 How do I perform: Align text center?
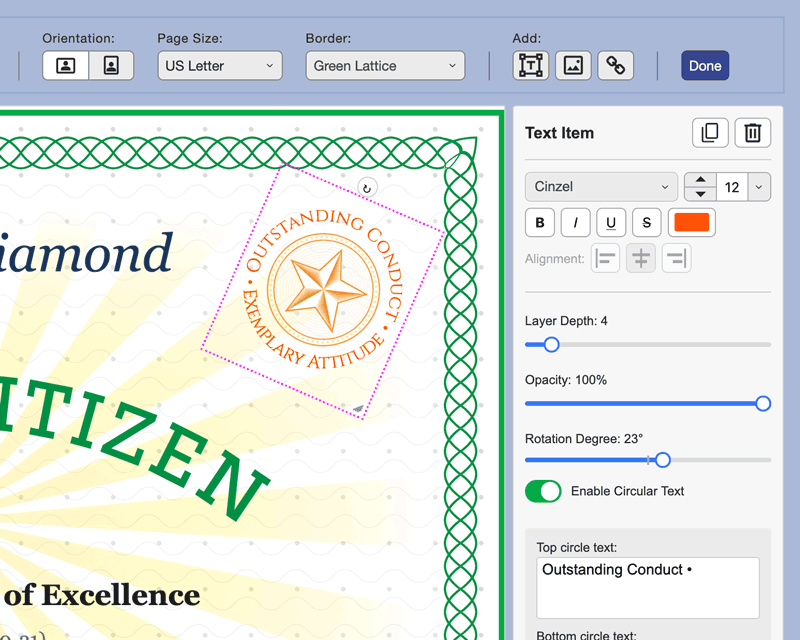pyautogui.click(x=641, y=258)
